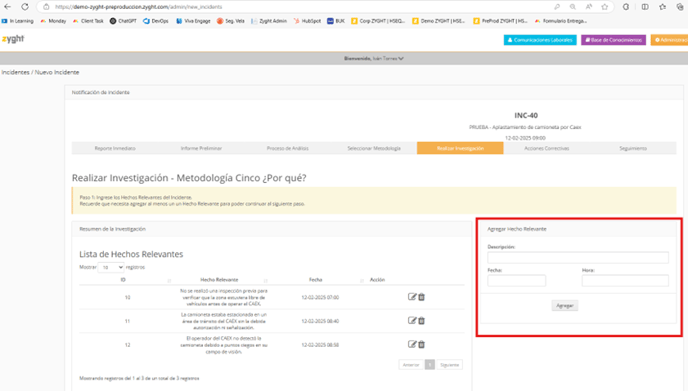This screenshot has height=391, width=688.
Task: Open the favorites list icon
Action: 663,7
